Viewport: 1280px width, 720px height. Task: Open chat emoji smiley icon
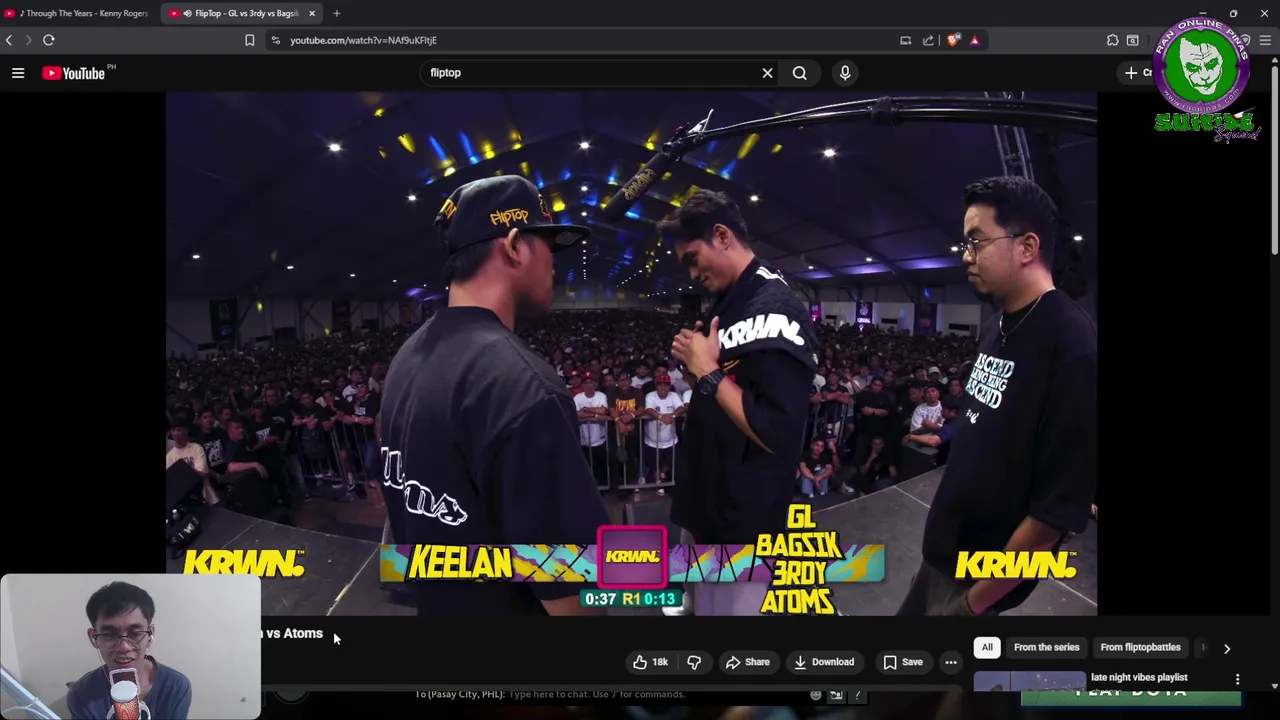[816, 694]
